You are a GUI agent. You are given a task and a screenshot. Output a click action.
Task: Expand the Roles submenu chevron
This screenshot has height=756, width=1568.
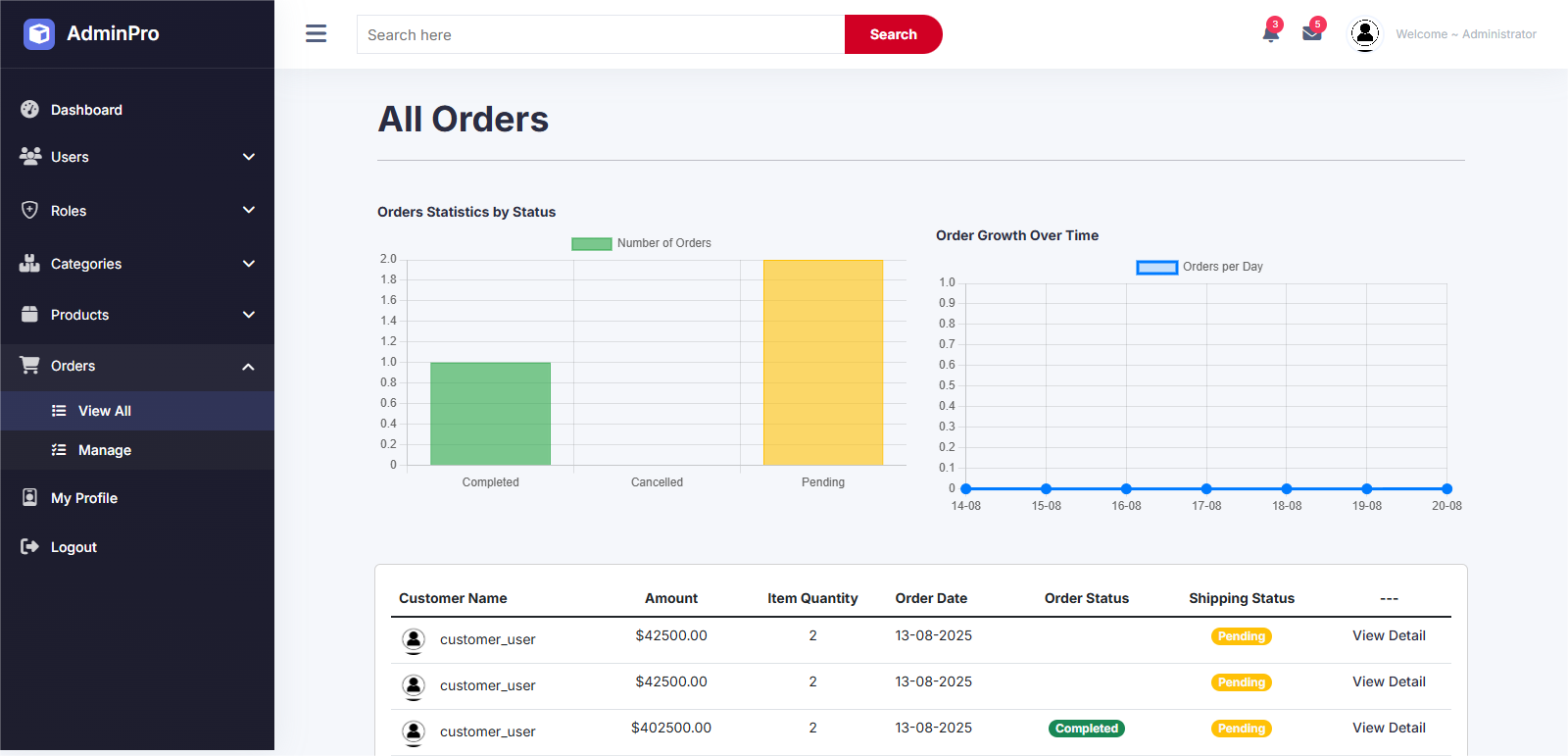click(x=249, y=210)
